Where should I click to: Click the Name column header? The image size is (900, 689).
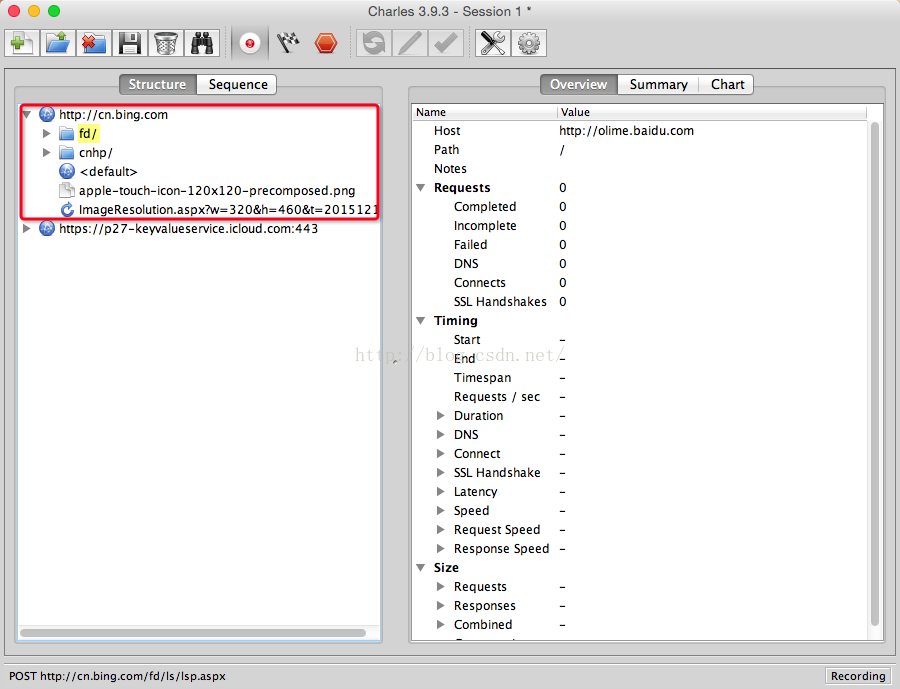[x=484, y=112]
